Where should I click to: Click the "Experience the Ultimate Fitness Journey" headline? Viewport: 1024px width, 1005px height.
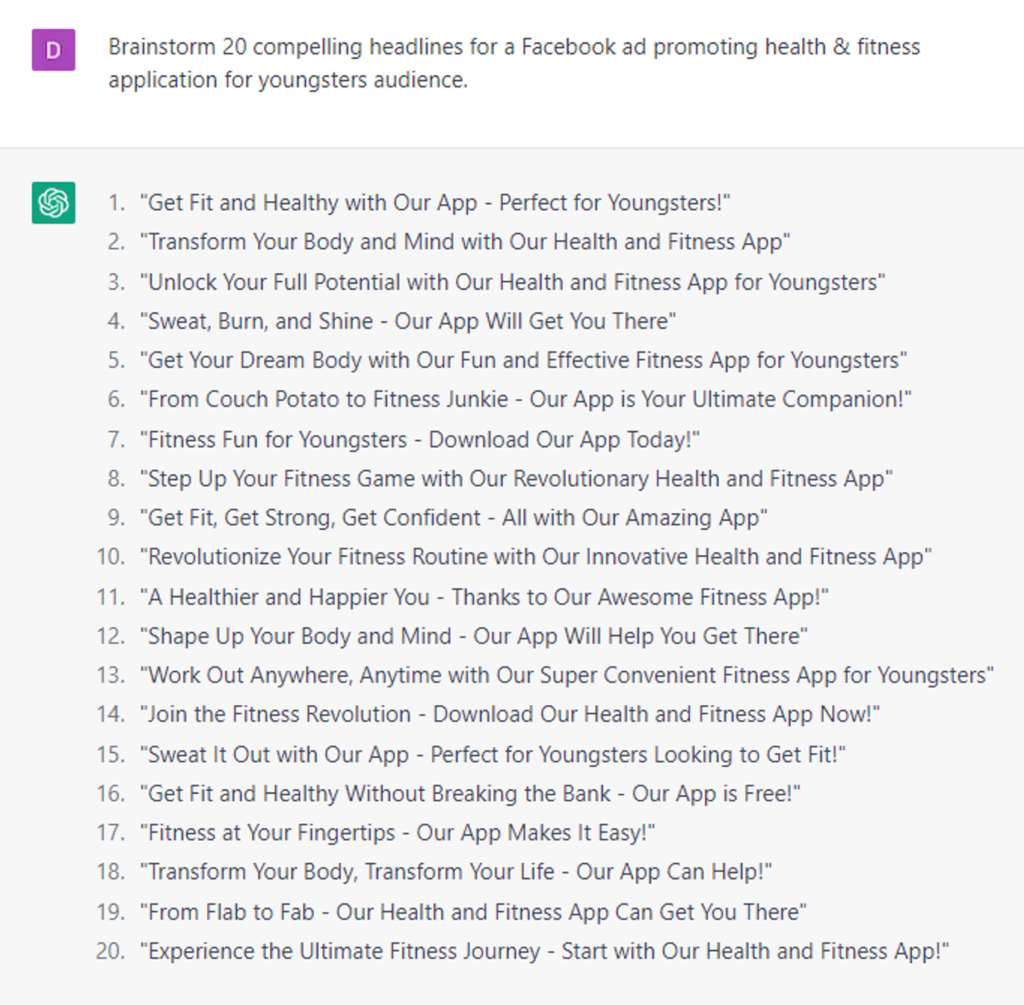point(544,951)
